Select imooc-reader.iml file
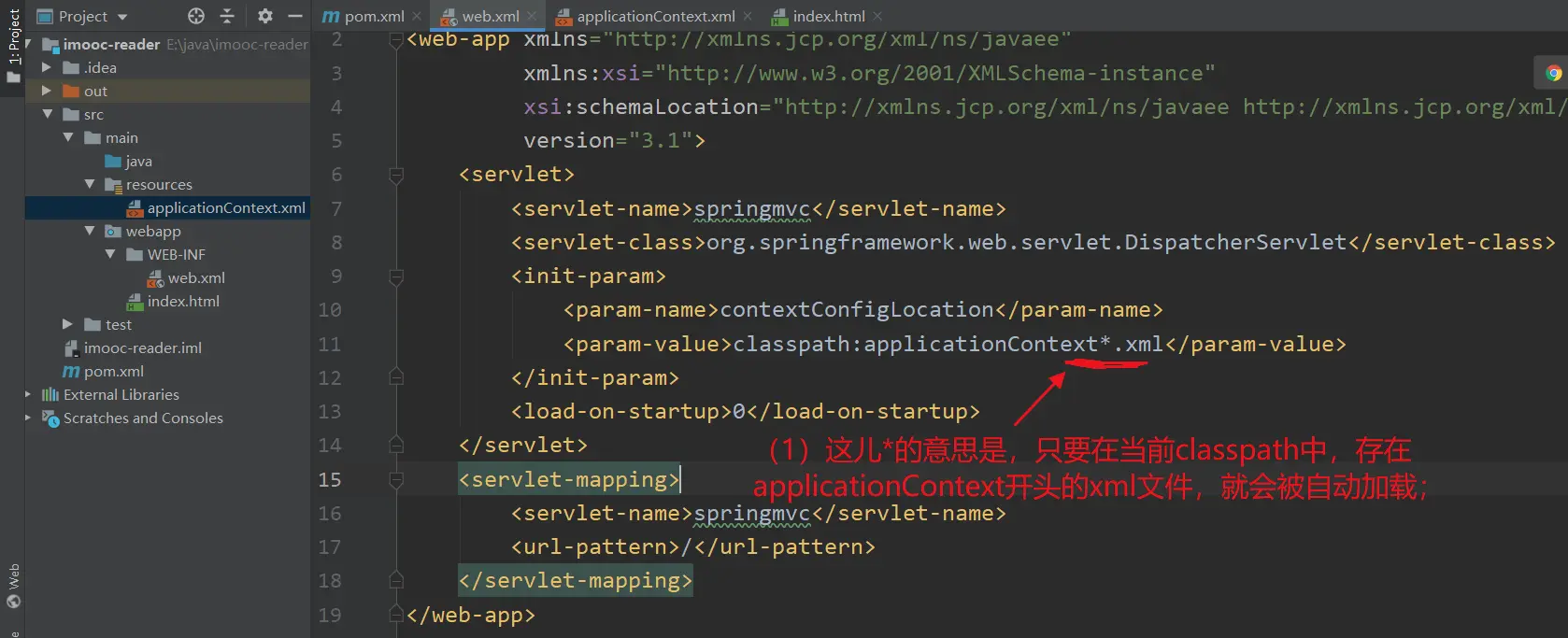 point(133,347)
